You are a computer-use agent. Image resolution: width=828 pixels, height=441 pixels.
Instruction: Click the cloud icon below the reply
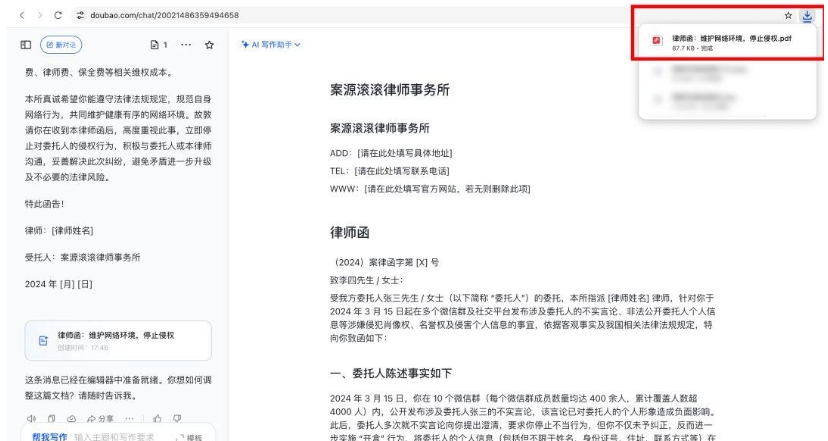click(x=71, y=418)
